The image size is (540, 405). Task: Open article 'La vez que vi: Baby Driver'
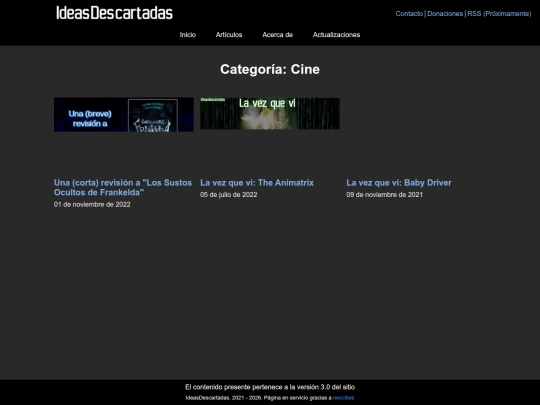[399, 183]
